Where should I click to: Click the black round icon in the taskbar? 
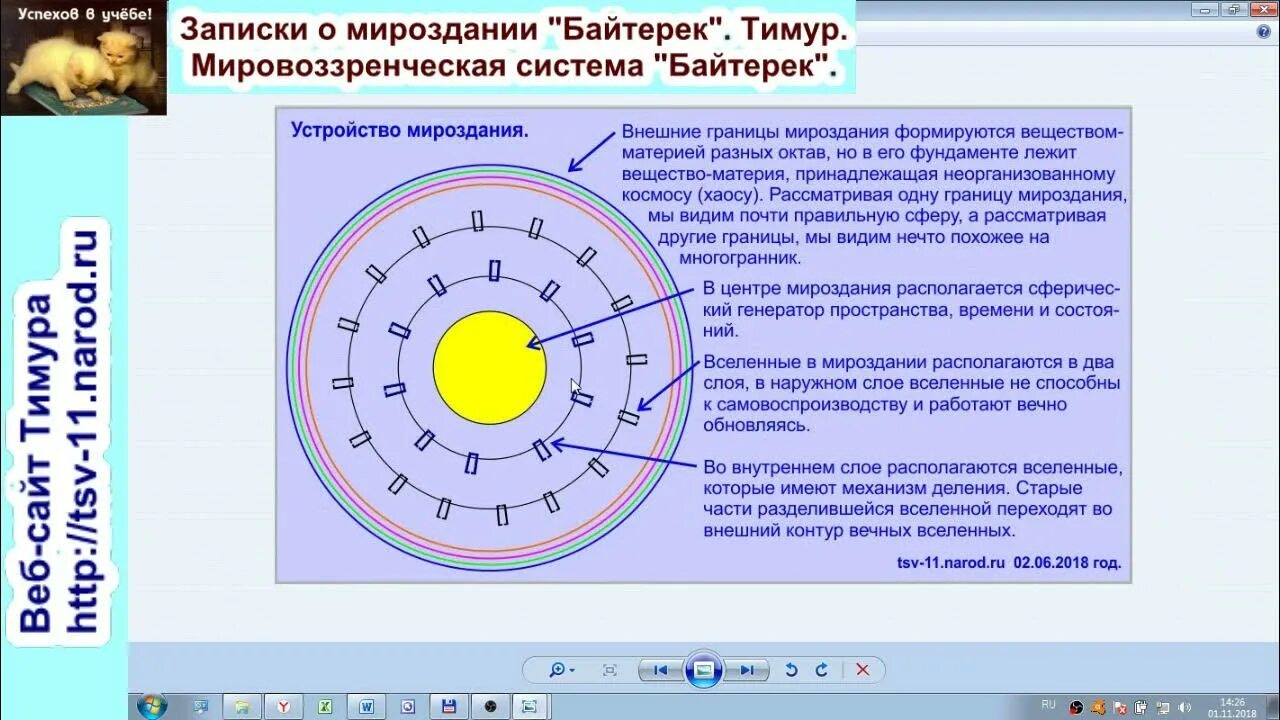[490, 706]
